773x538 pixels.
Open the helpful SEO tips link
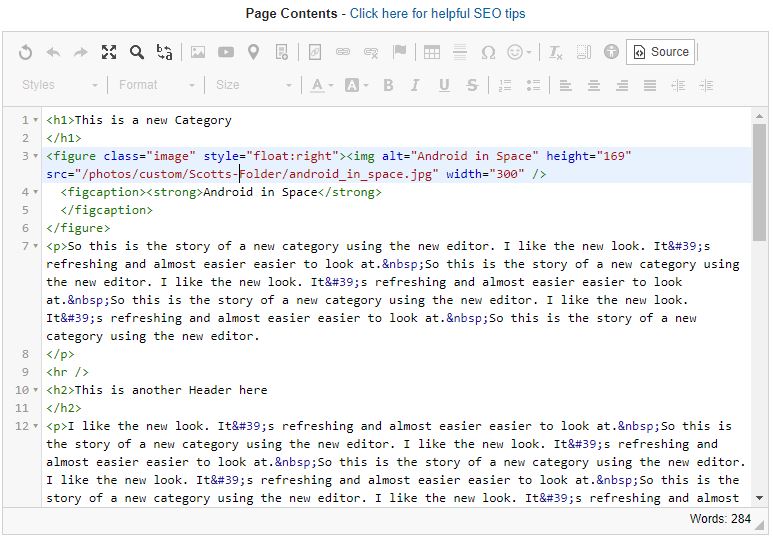pyautogui.click(x=437, y=13)
